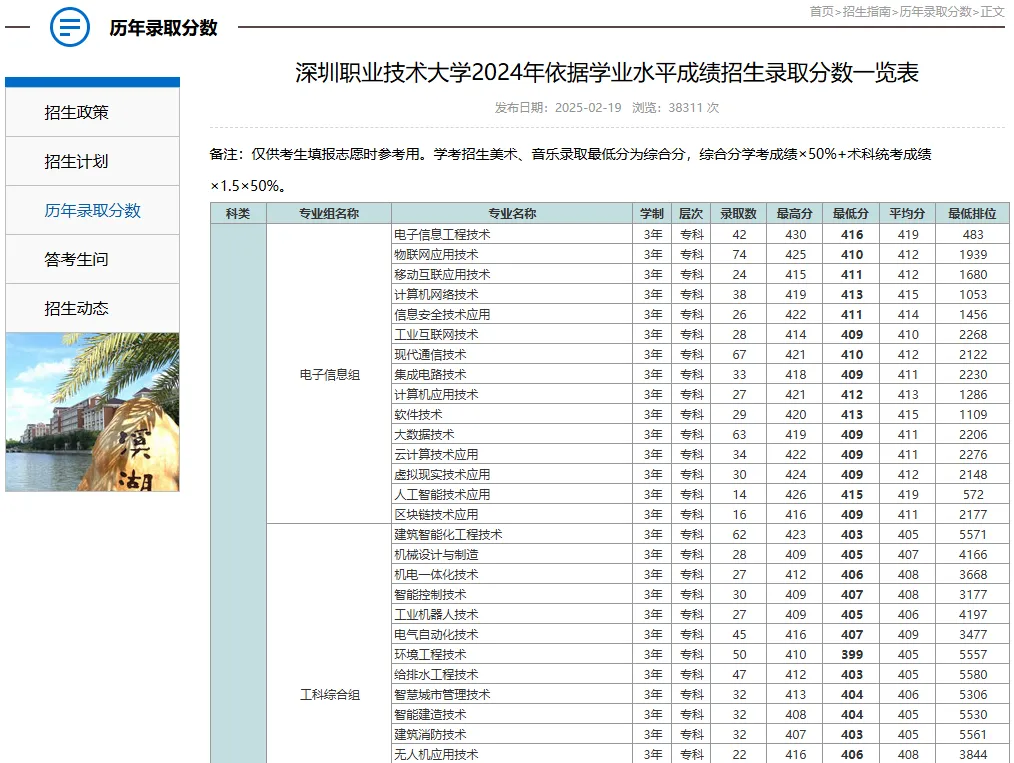This screenshot has width=1014, height=763.
Task: Click the highest score 430 cell
Action: (x=795, y=235)
